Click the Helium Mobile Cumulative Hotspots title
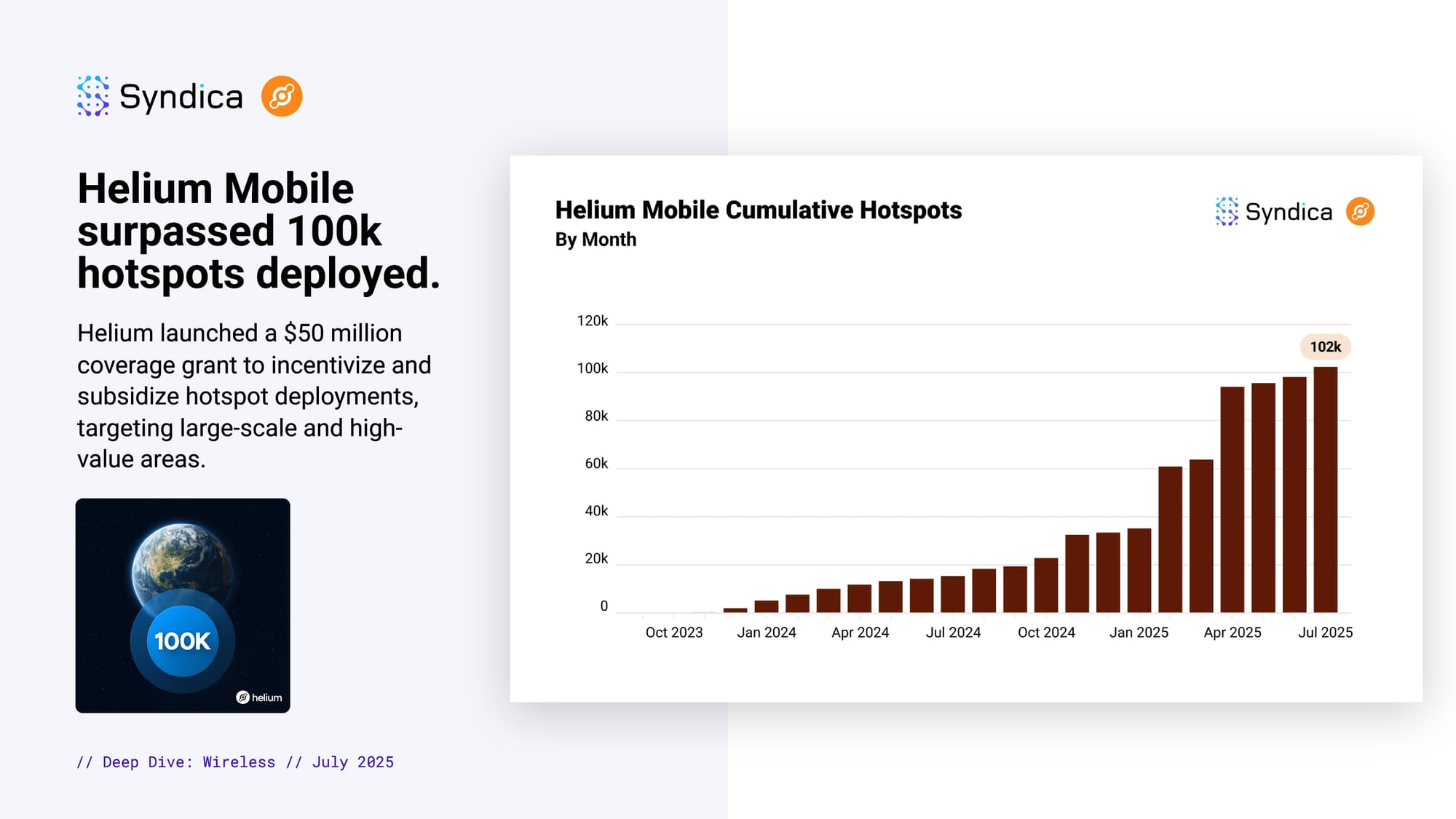The image size is (1456, 819). [758, 210]
